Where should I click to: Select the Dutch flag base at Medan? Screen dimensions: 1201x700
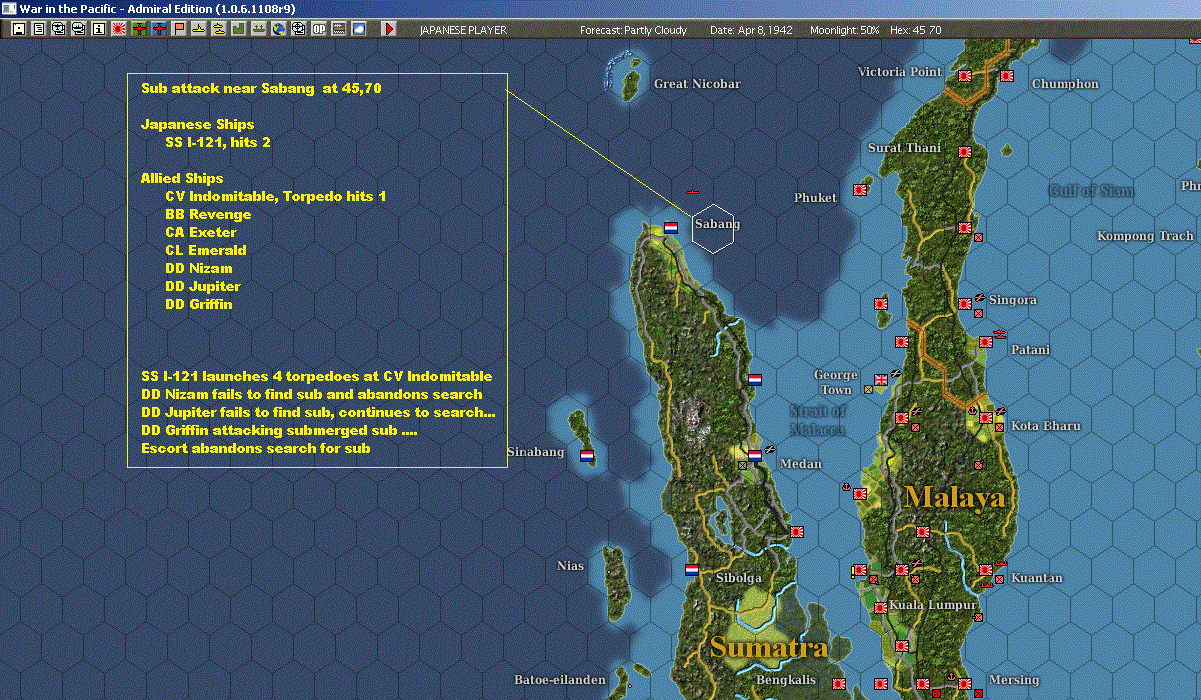(755, 455)
